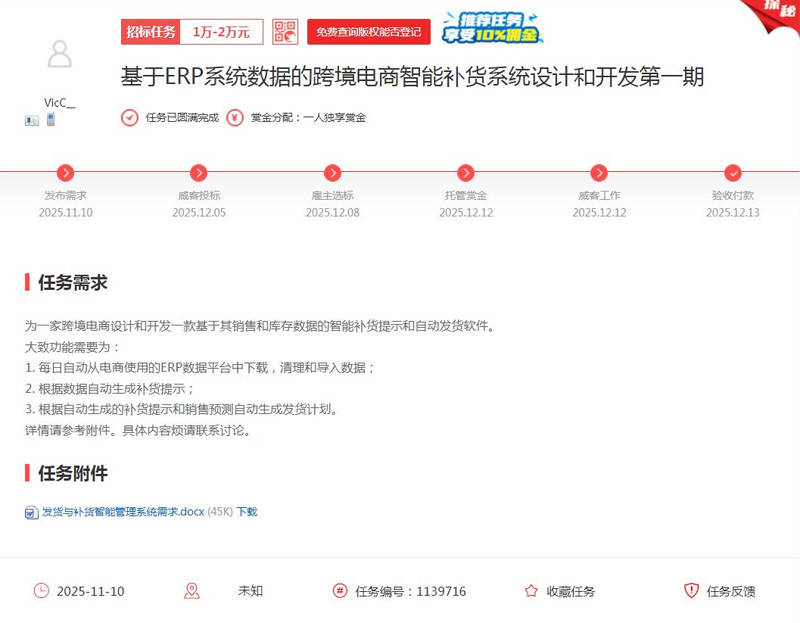Screen dimensions: 800x623
Task: Click the 未知 location pin icon
Action: [192, 591]
